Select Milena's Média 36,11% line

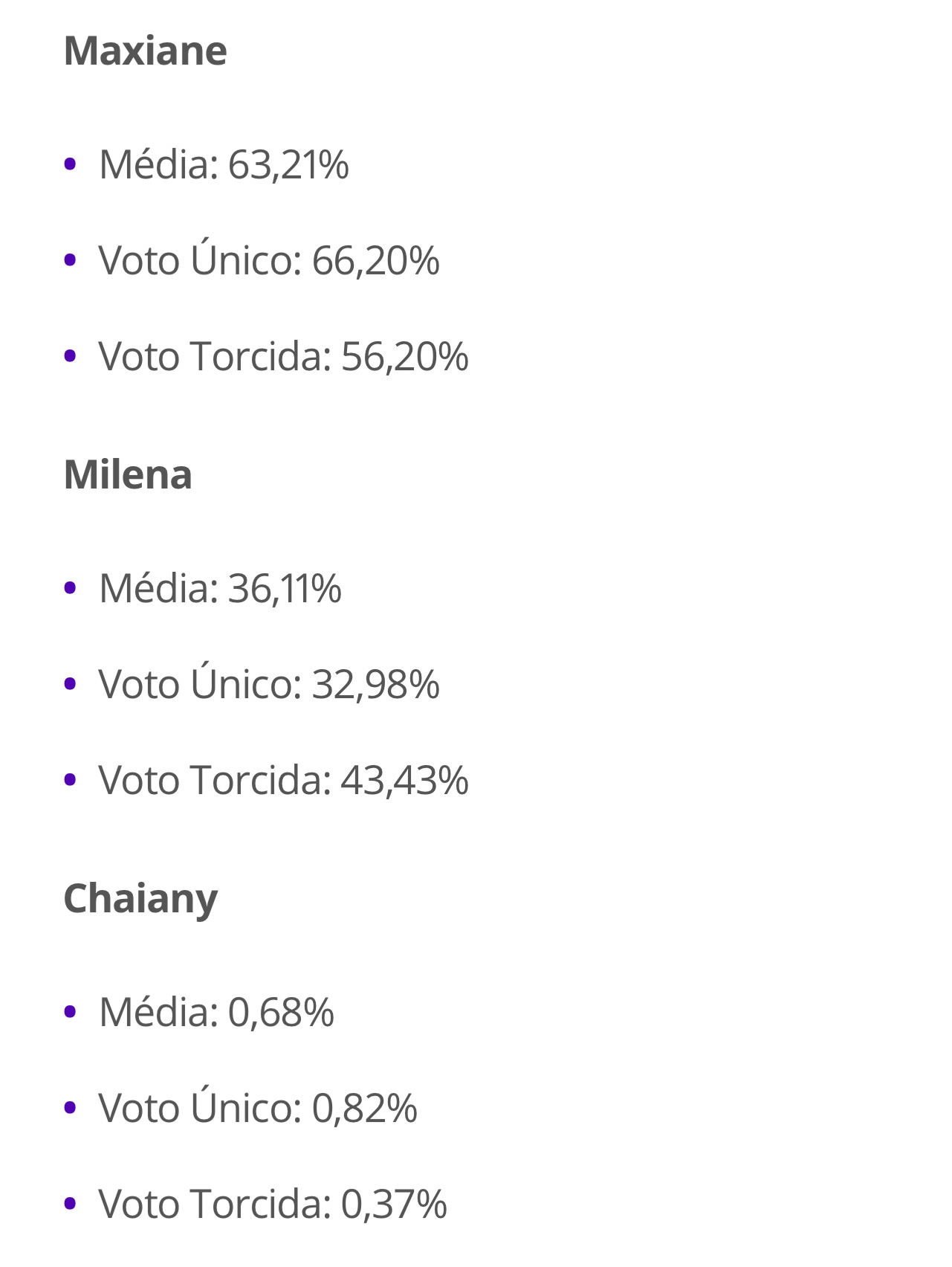[220, 589]
